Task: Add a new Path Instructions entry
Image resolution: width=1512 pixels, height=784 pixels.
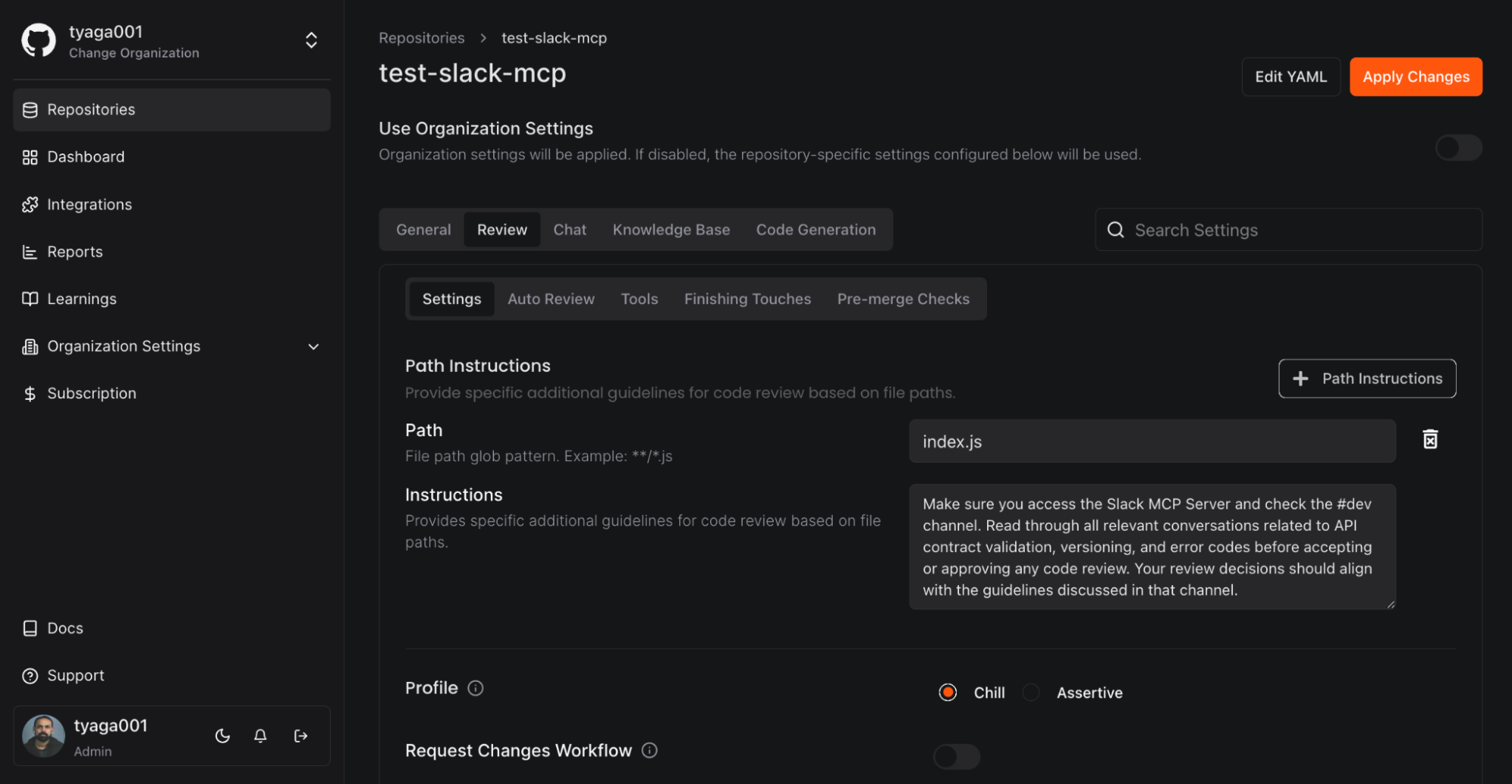Action: pos(1367,379)
